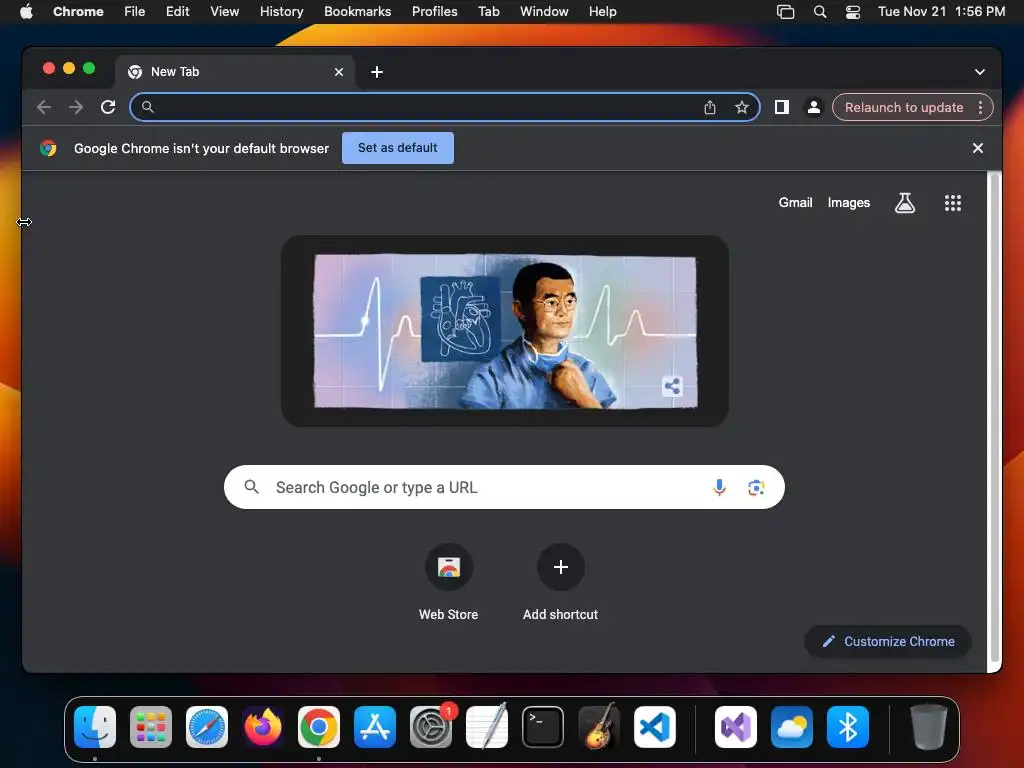Open the Apple menu
1024x768 pixels.
26,11
